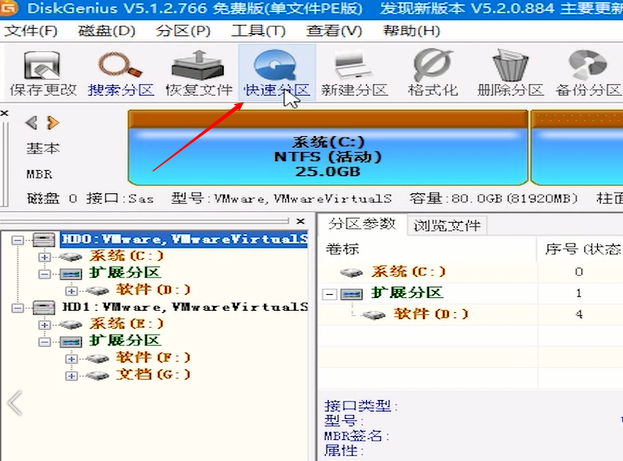The width and height of the screenshot is (623, 461).
Task: Select 扩展分区 under HD0 in tree
Action: tap(125, 273)
